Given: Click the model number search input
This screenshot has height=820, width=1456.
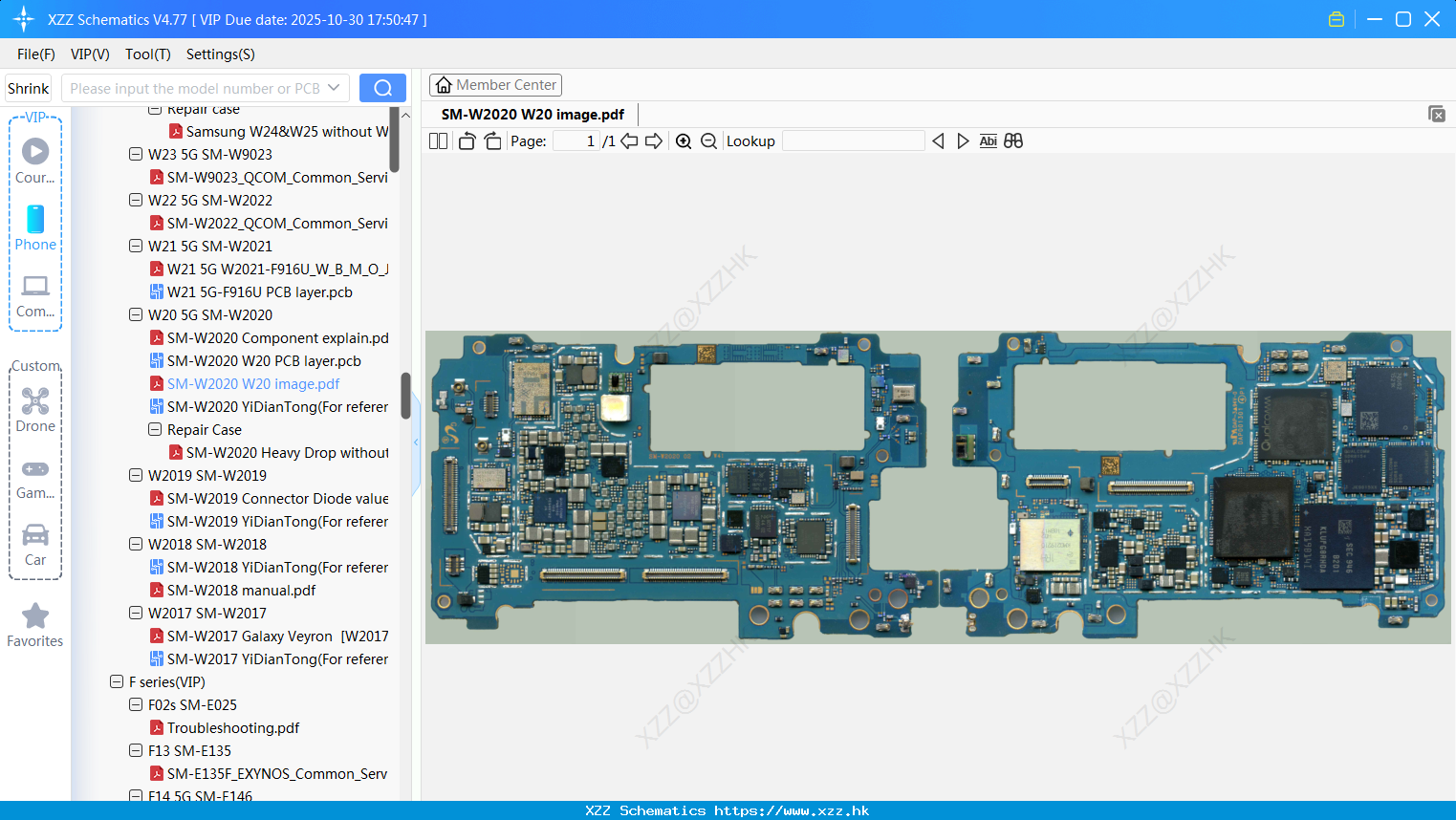Looking at the screenshot, I should 194,88.
